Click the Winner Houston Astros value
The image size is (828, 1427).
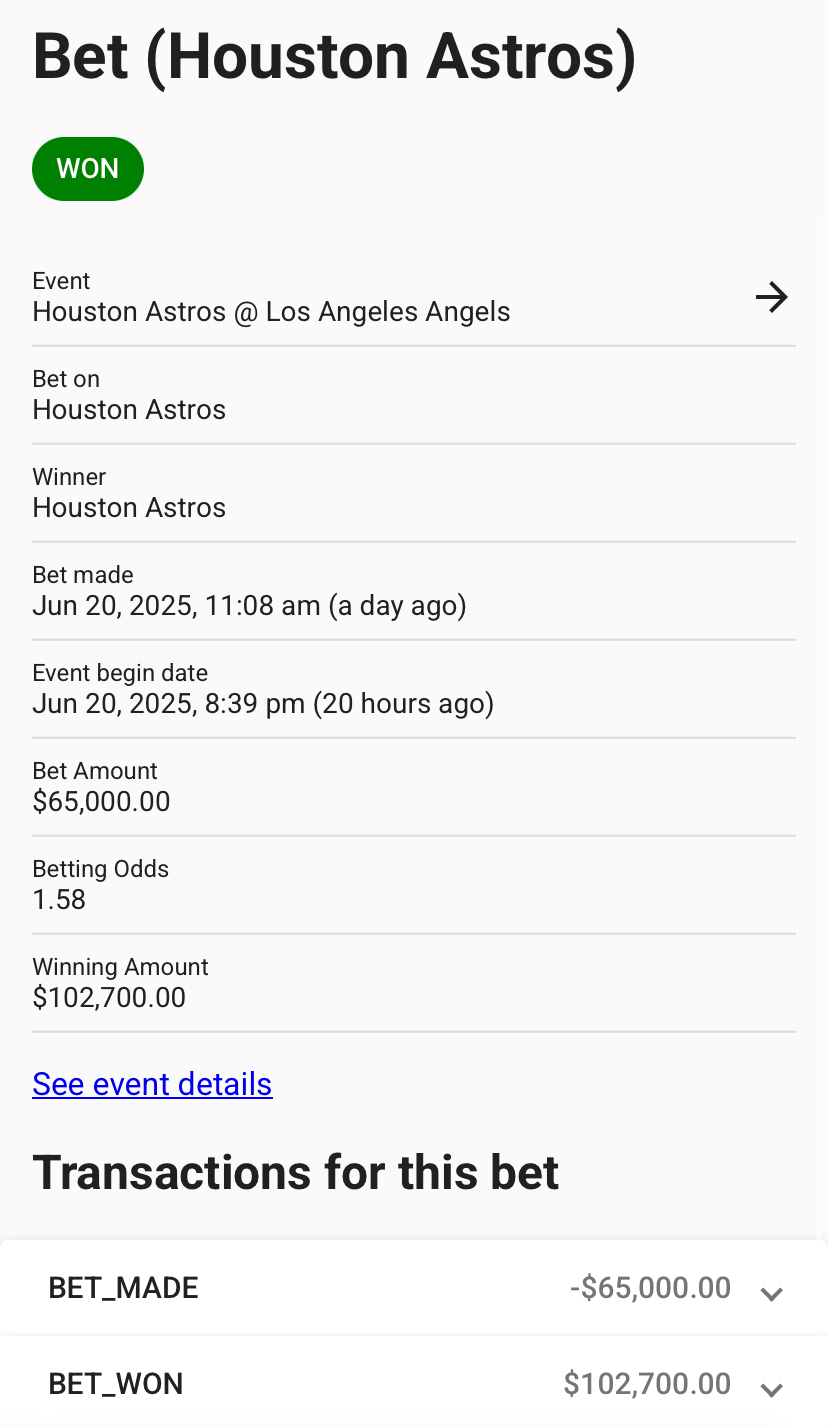click(x=129, y=508)
